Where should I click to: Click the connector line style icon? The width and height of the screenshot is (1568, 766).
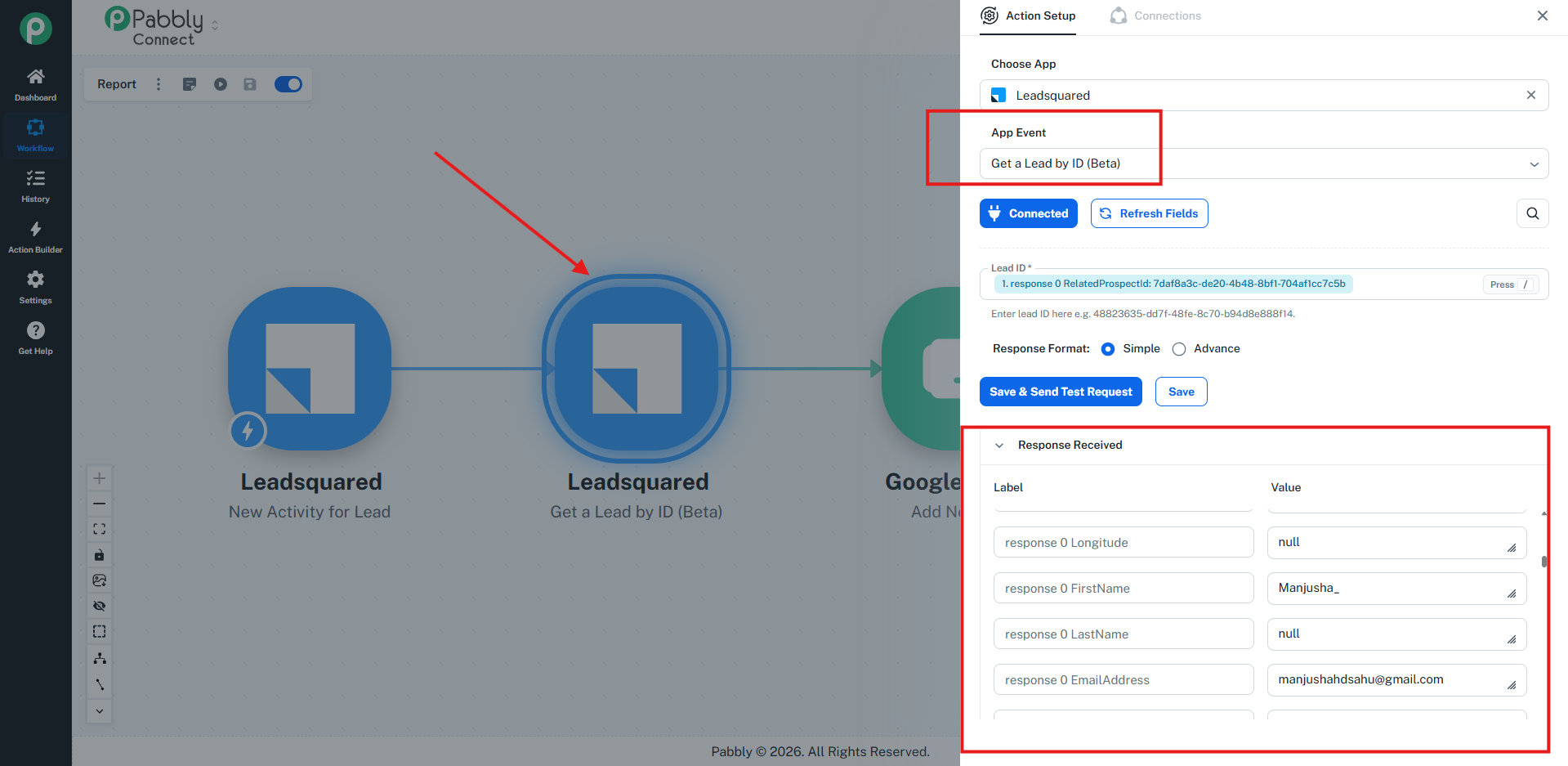pos(100,684)
